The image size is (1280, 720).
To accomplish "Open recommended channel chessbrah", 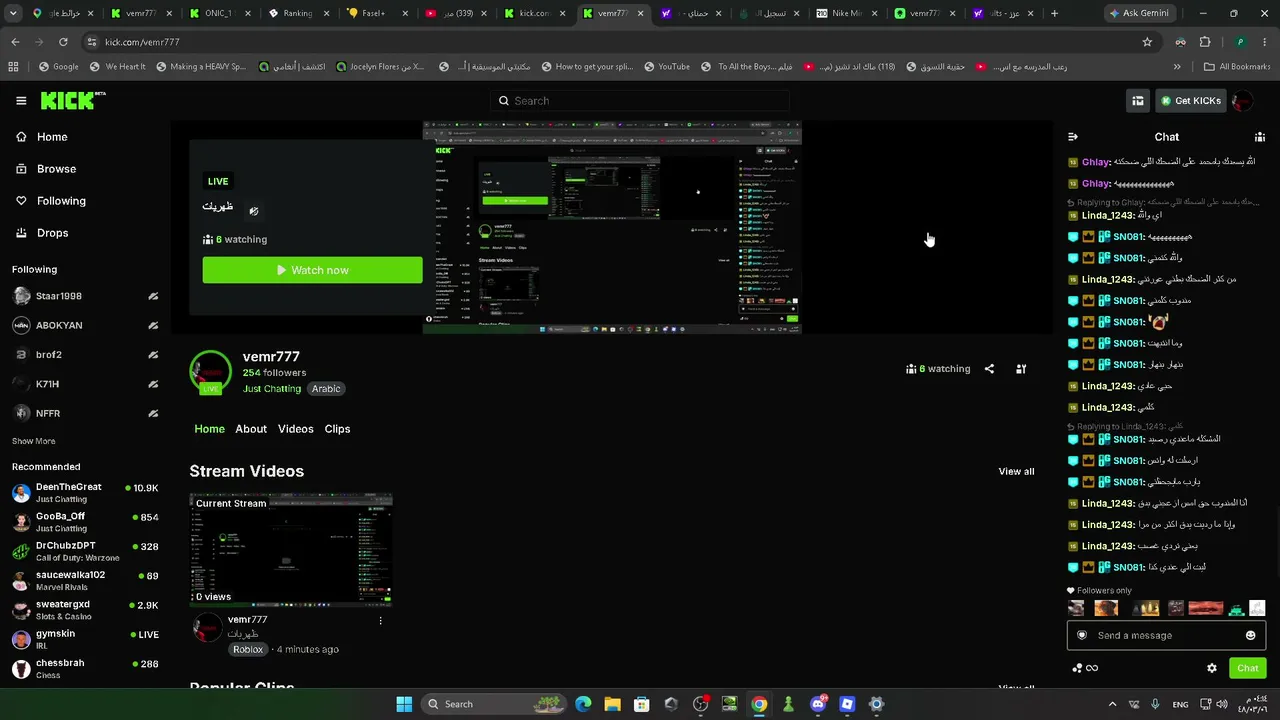I will point(85,668).
